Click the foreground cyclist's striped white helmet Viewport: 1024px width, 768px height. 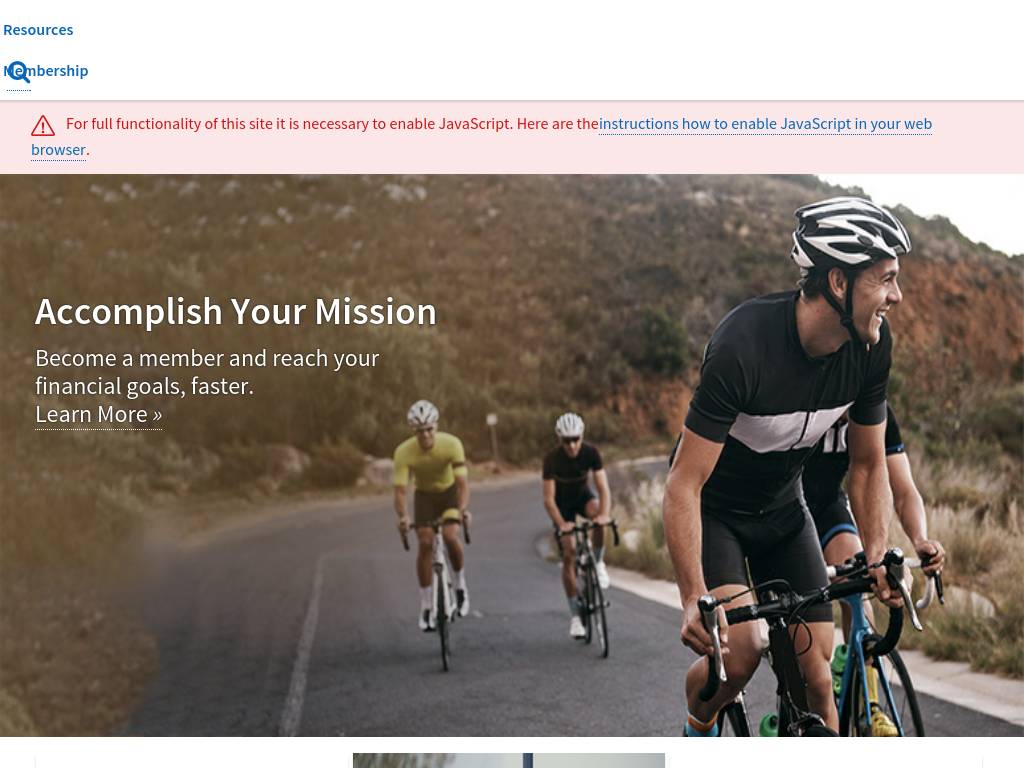point(850,232)
